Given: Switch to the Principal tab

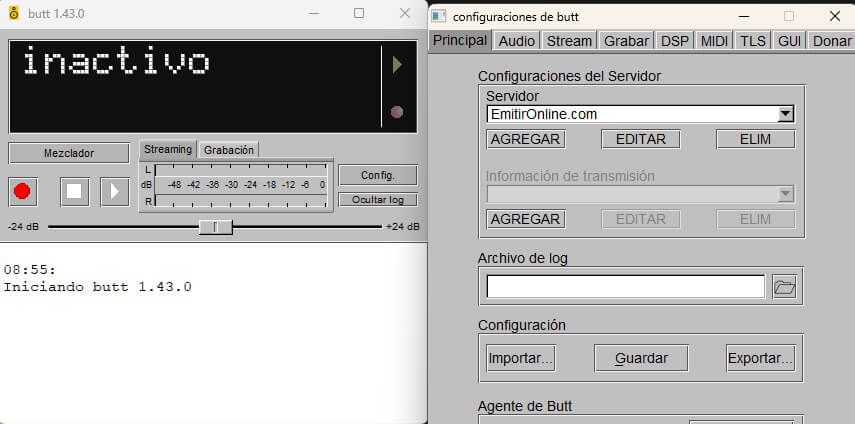Looking at the screenshot, I should (460, 40).
